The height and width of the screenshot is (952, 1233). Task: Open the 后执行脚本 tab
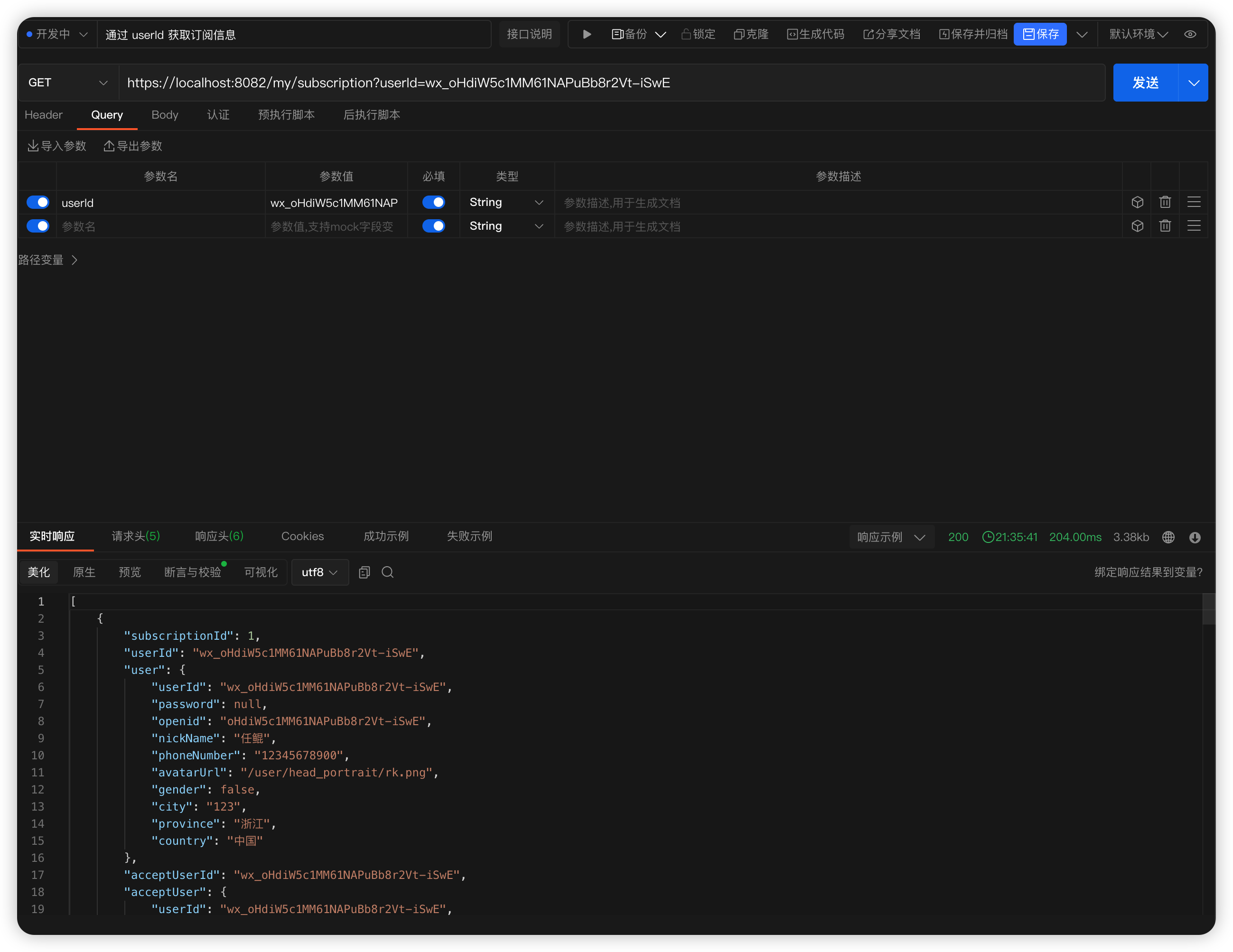point(372,115)
